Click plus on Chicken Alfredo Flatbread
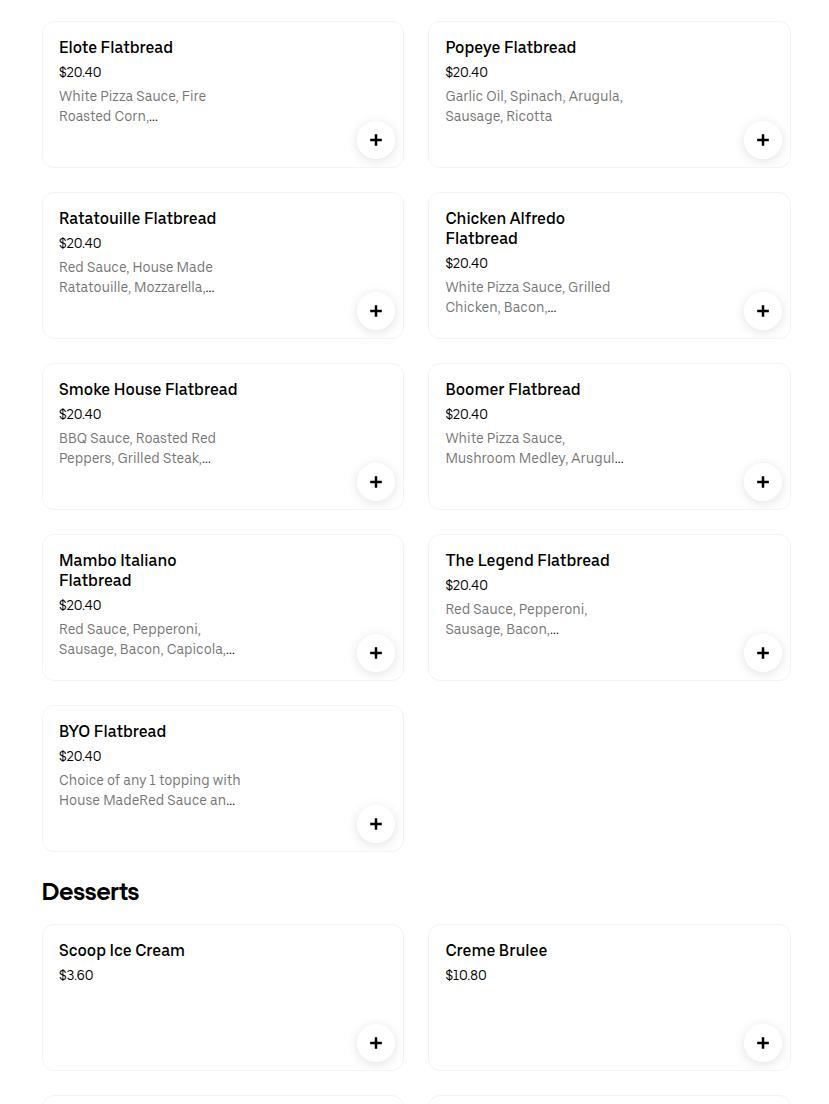 point(762,311)
